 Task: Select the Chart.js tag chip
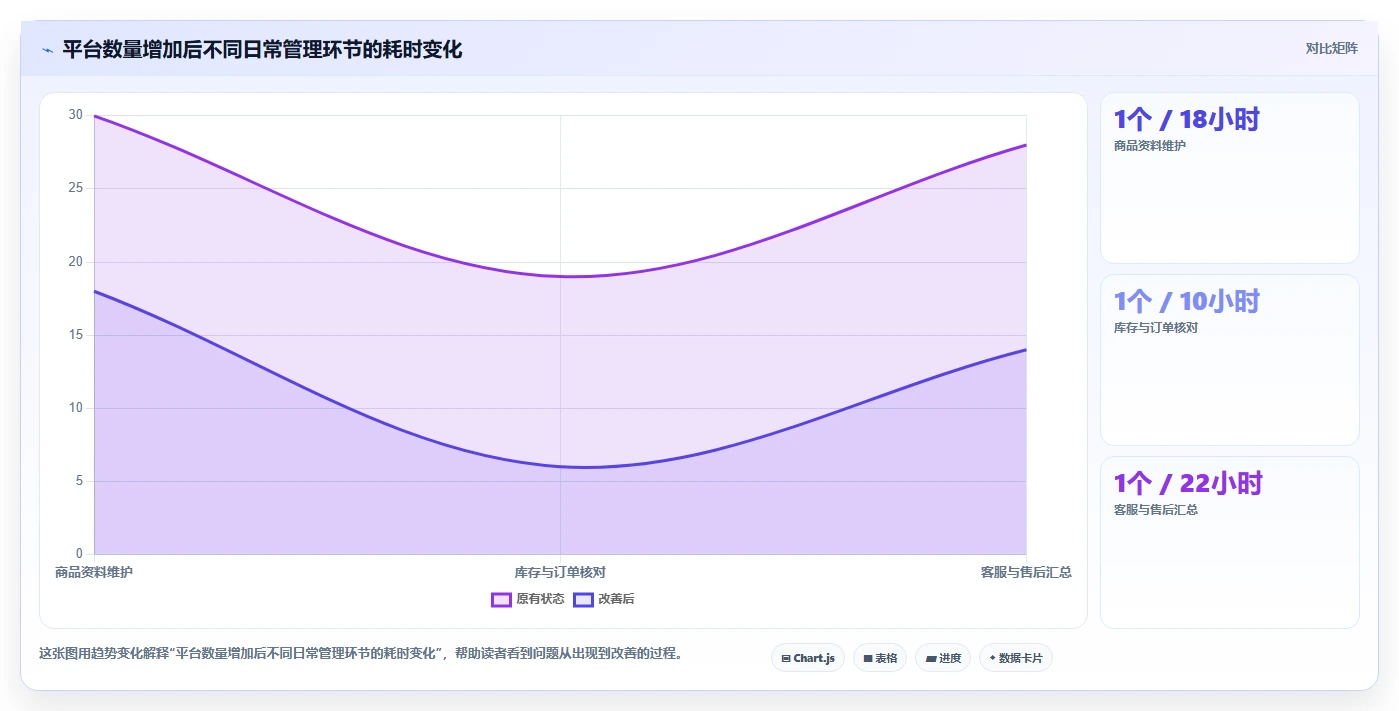[x=808, y=658]
